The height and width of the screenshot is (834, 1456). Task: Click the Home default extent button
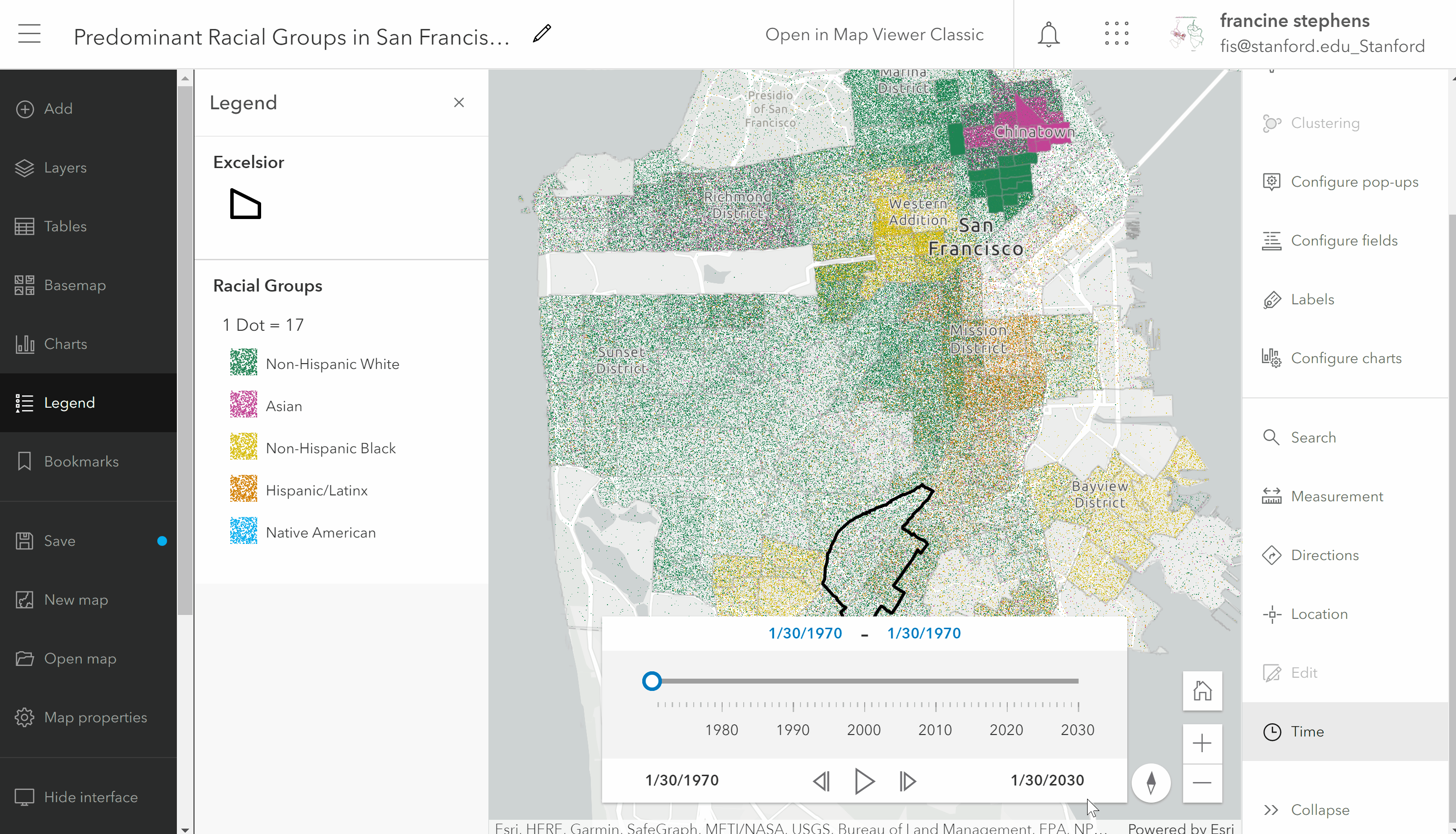[1202, 691]
